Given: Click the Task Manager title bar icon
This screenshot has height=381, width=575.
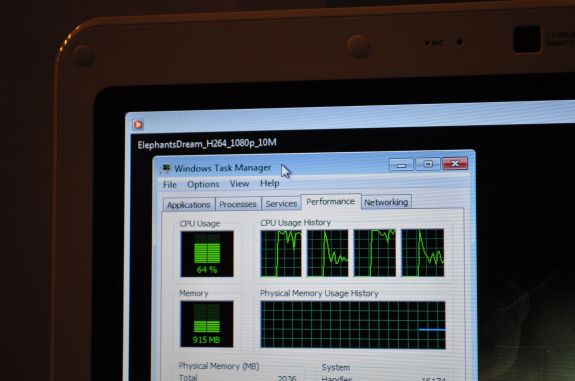Looking at the screenshot, I should 166,168.
